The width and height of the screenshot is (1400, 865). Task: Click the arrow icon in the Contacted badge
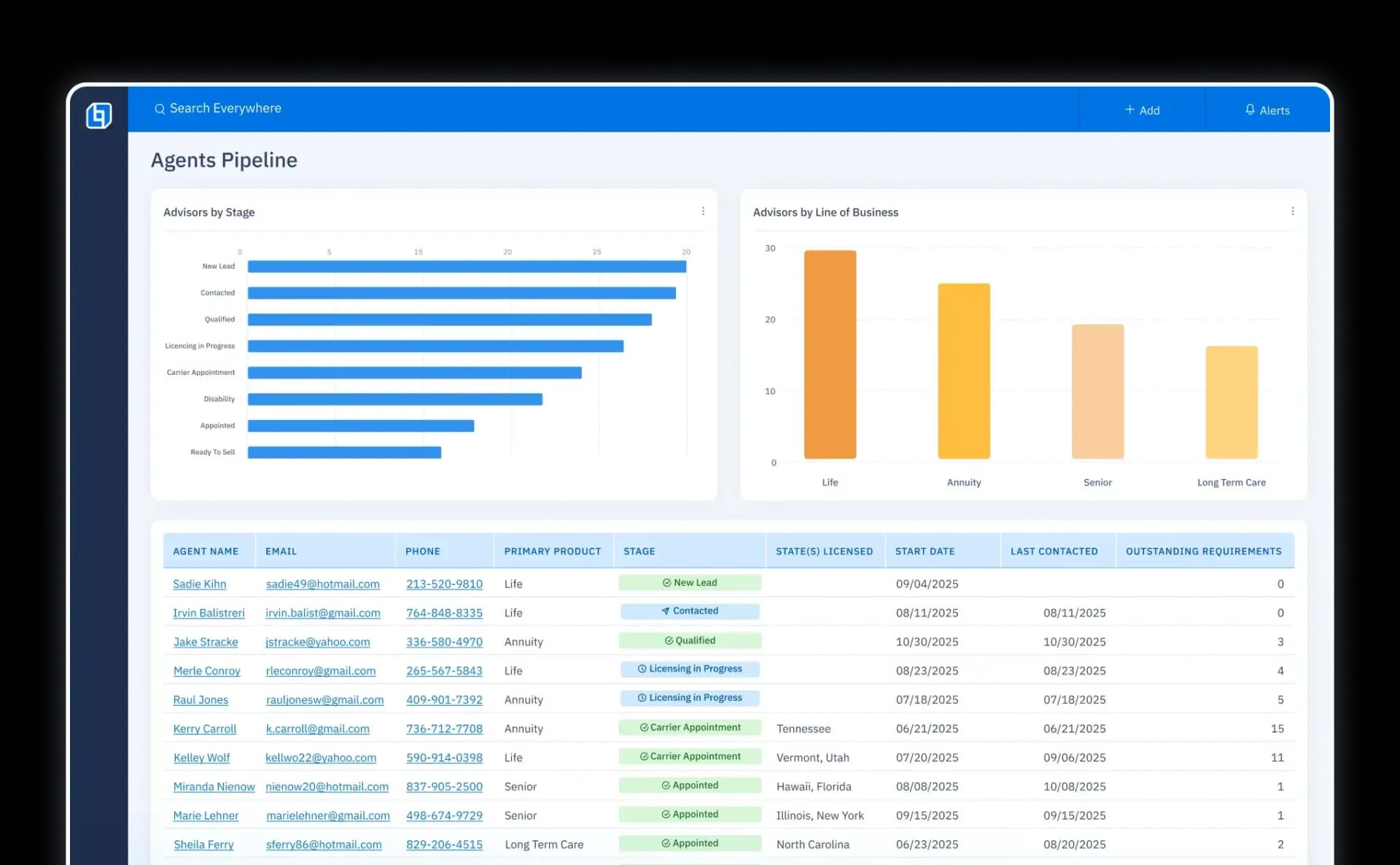click(x=664, y=610)
